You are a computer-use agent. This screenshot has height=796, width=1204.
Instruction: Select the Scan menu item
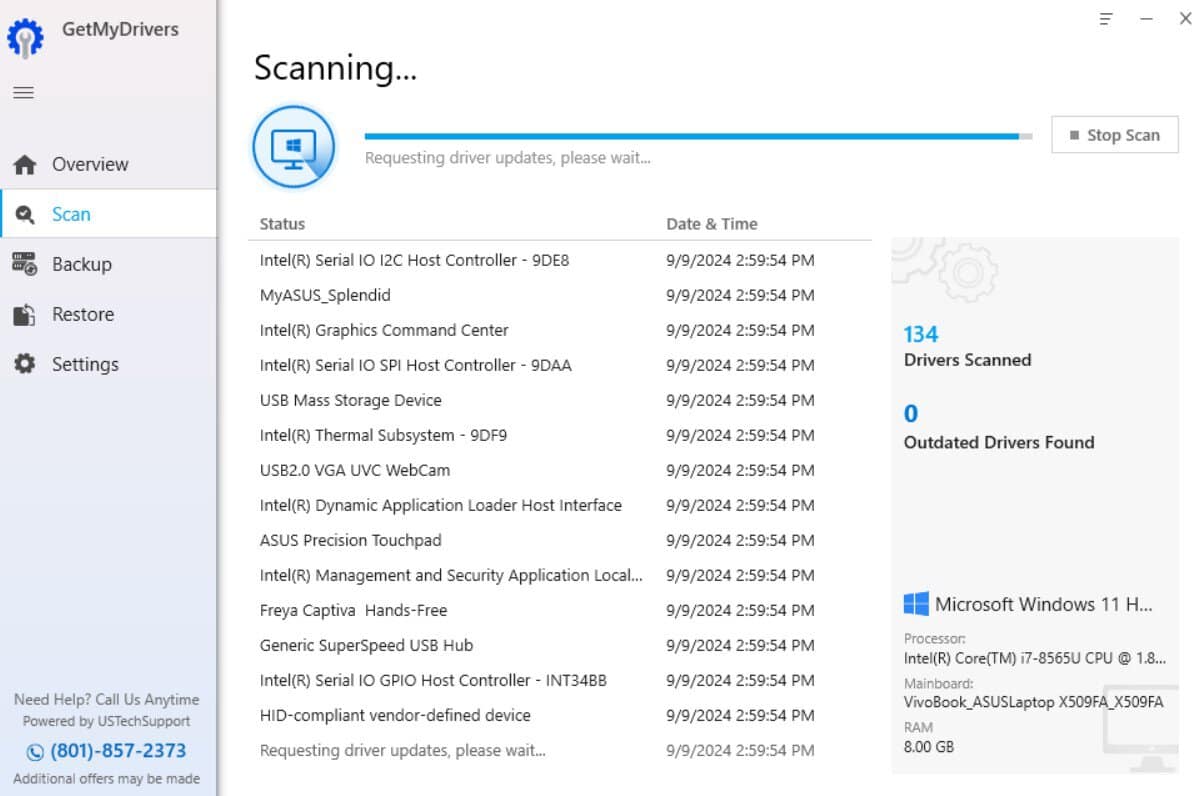coord(108,214)
